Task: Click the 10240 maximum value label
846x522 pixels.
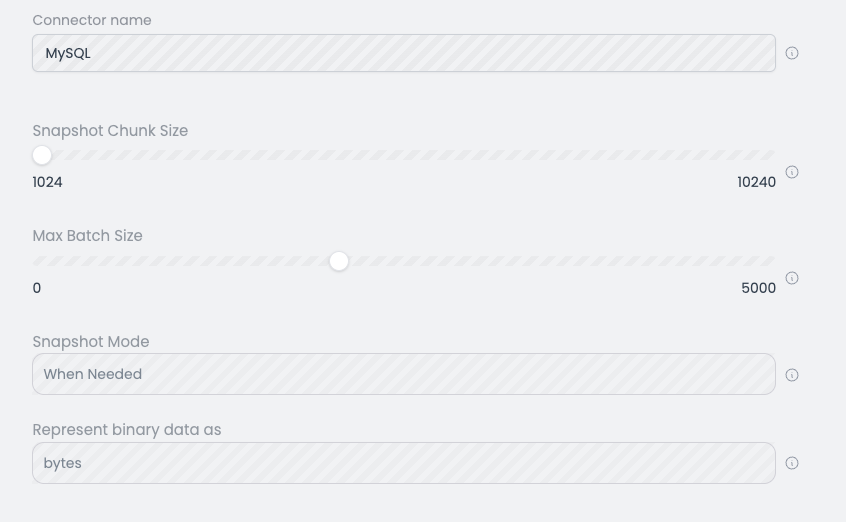Action: point(756,182)
